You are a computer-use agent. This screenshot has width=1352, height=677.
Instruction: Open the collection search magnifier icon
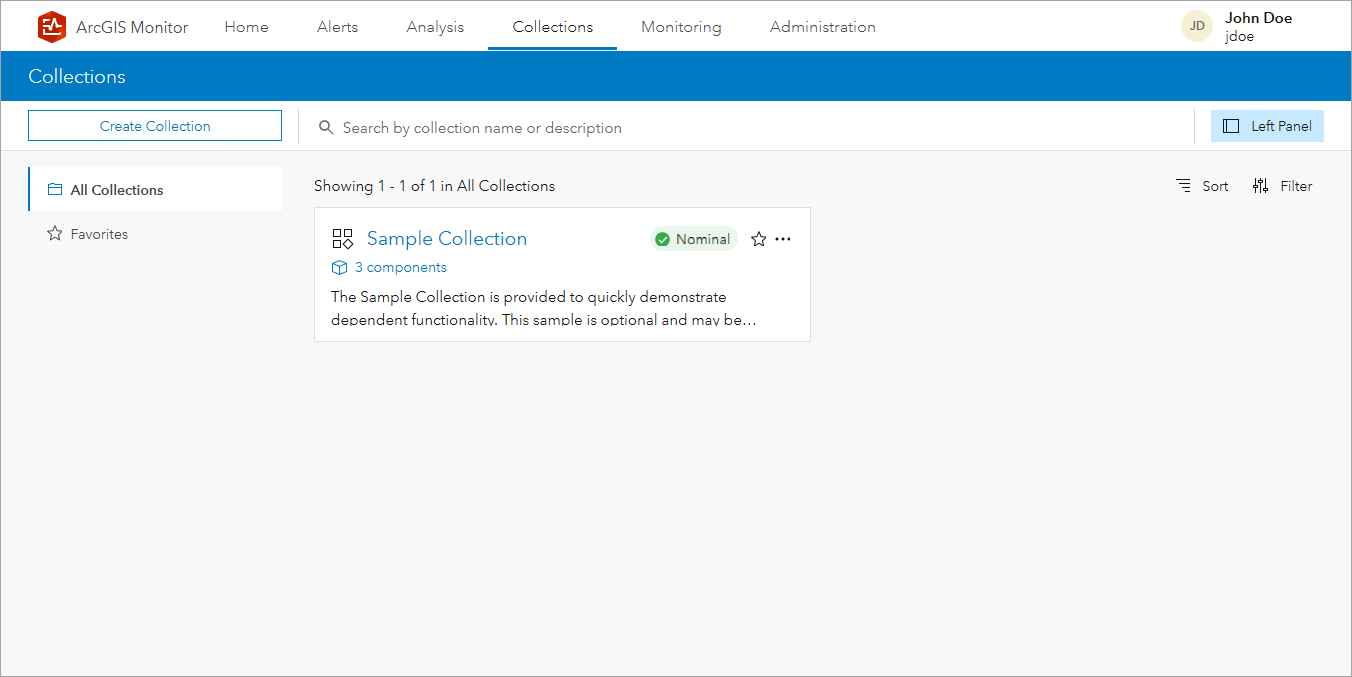point(326,127)
